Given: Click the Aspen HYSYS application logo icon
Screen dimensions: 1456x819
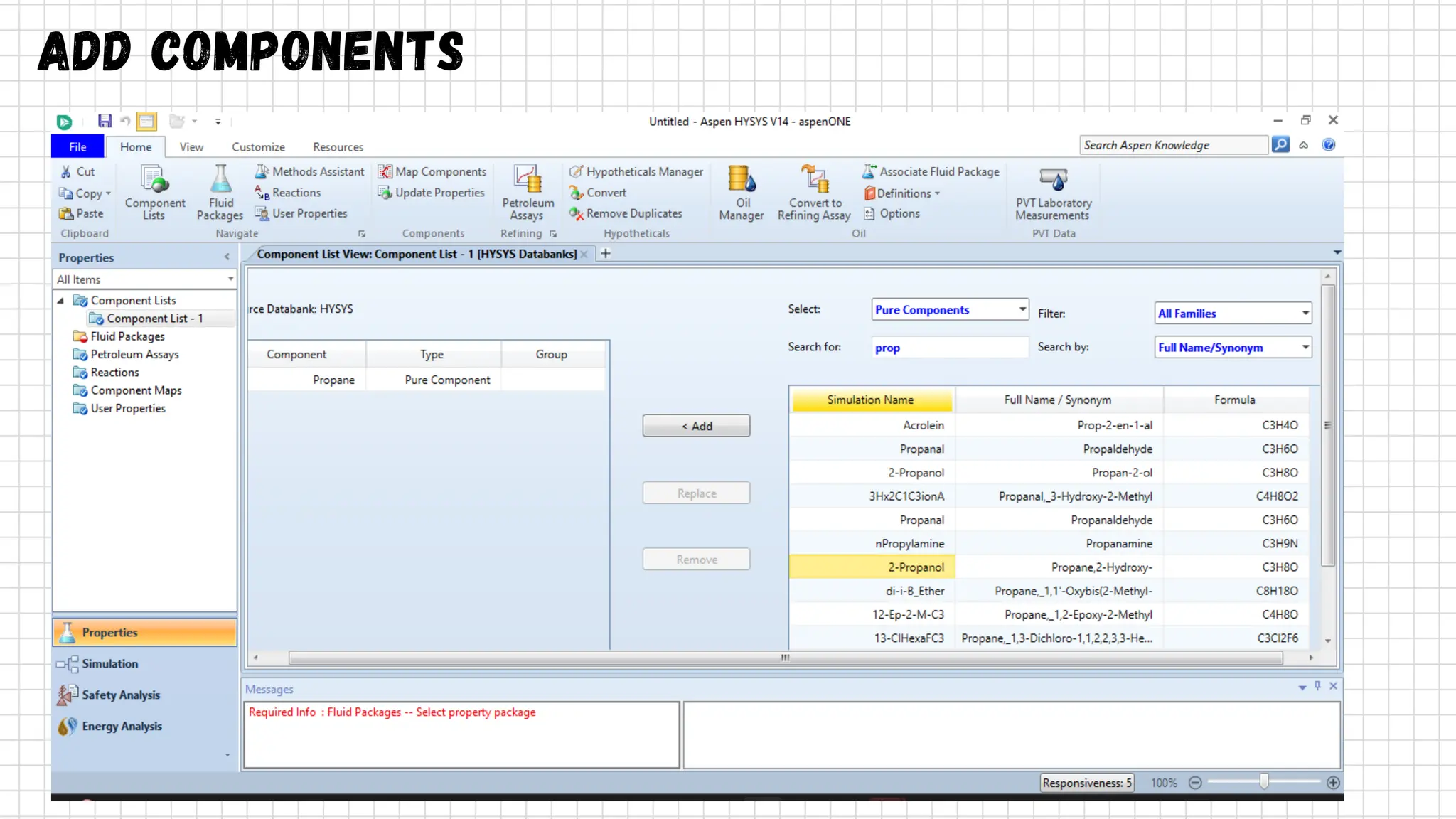Looking at the screenshot, I should (x=64, y=122).
